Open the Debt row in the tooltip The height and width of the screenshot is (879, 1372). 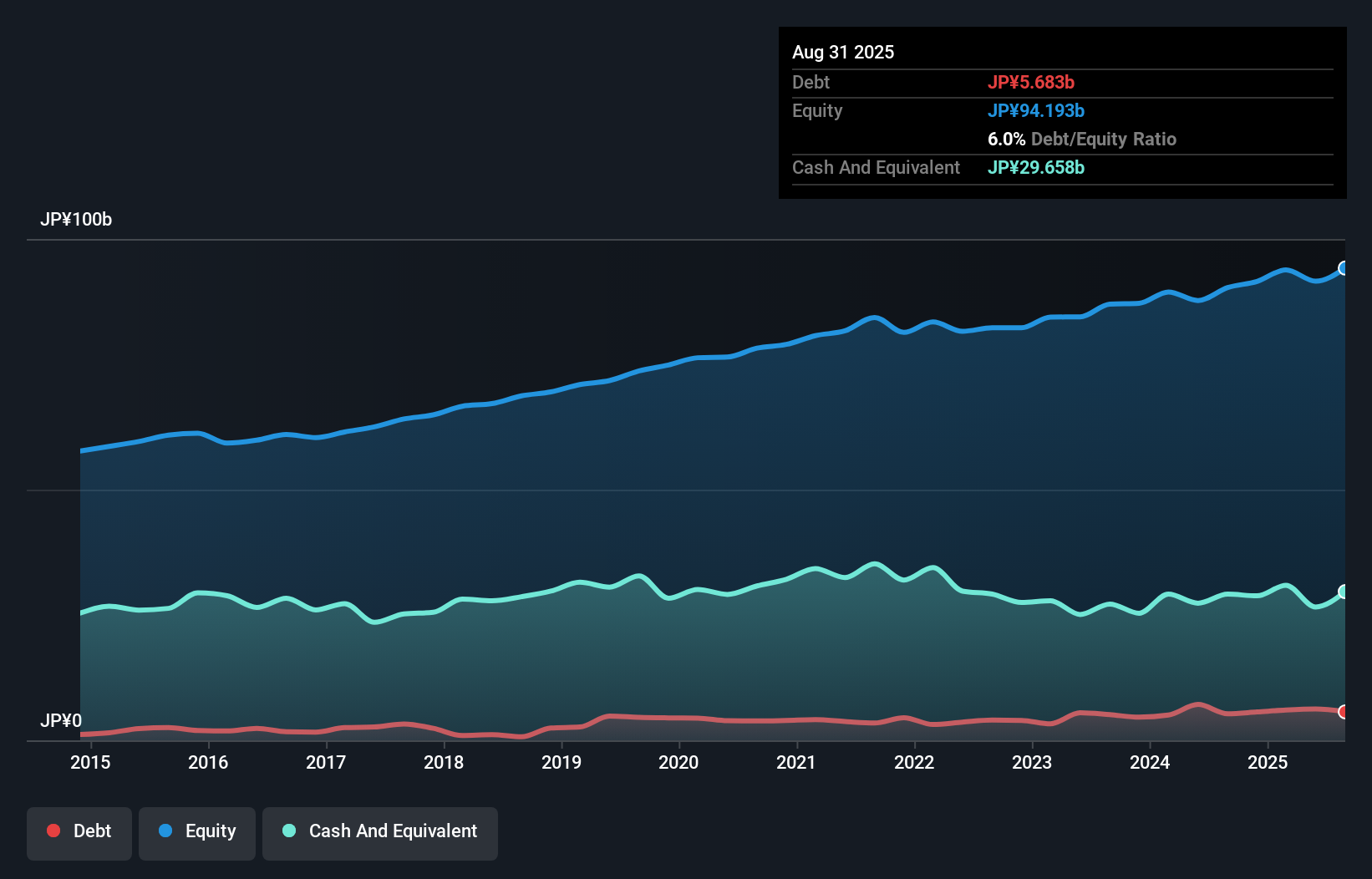tap(810, 82)
